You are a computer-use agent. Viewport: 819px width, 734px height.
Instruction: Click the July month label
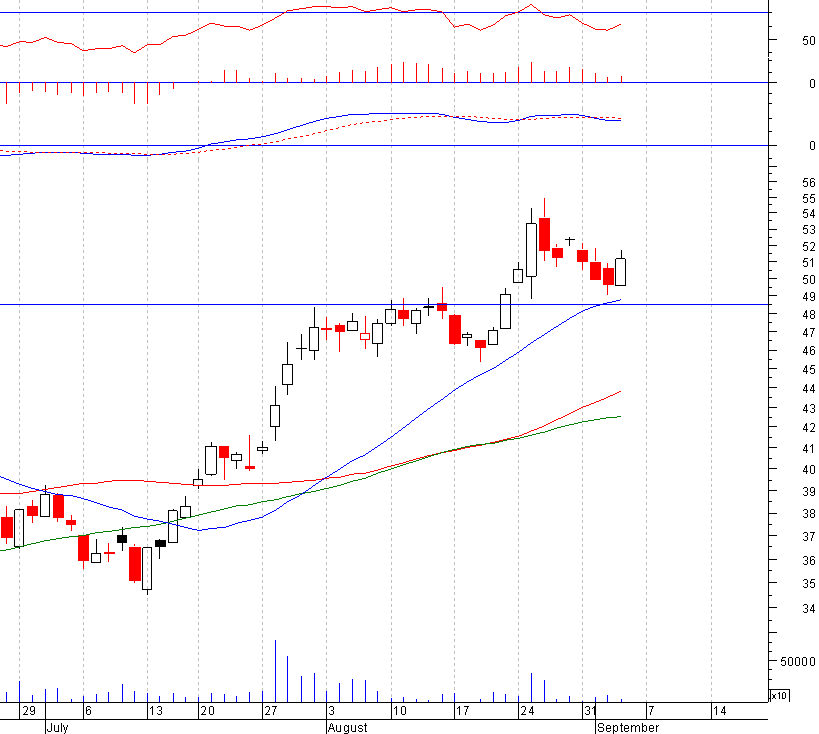pyautogui.click(x=57, y=727)
